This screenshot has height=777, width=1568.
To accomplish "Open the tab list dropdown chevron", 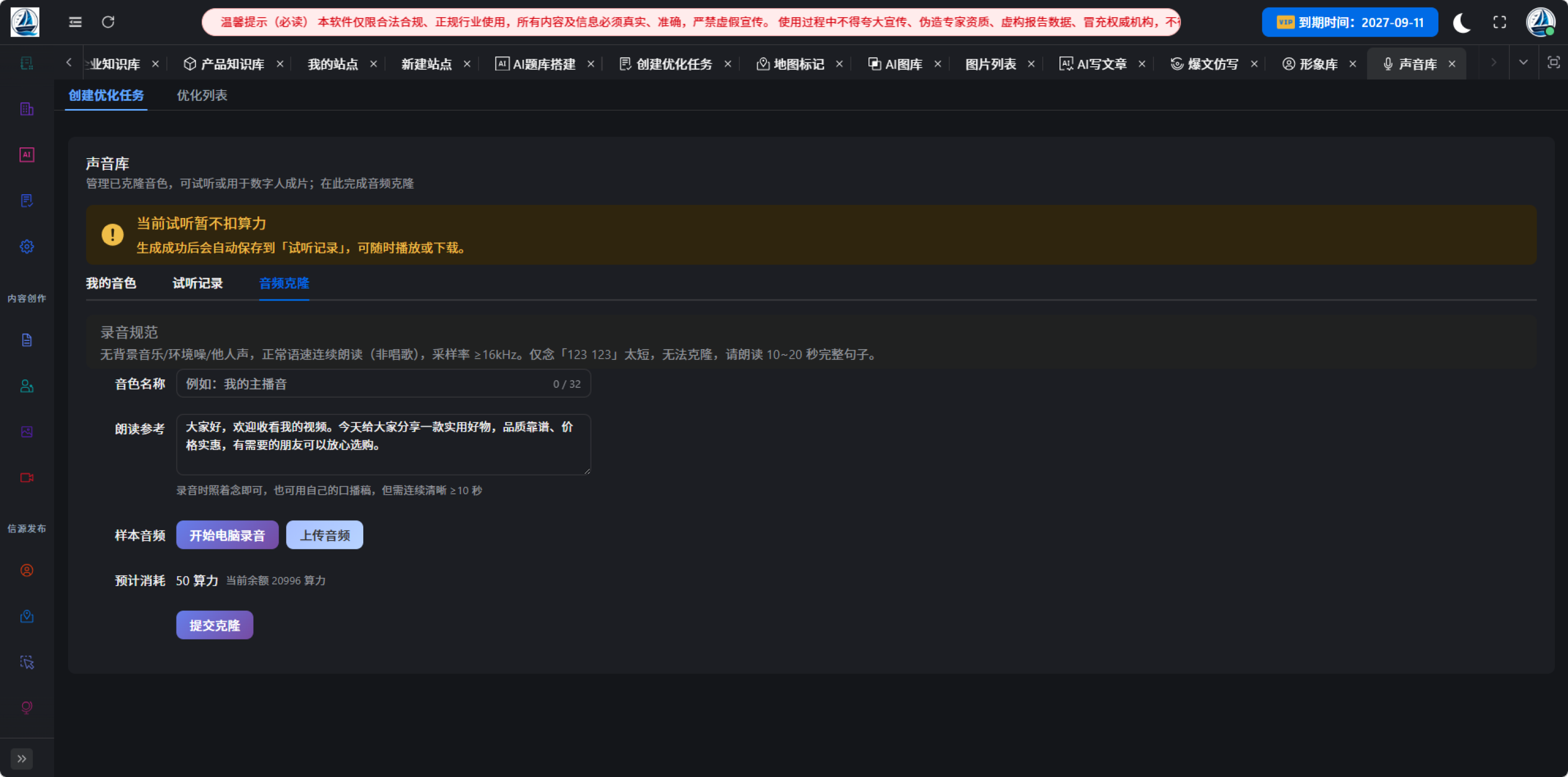I will pyautogui.click(x=1523, y=63).
